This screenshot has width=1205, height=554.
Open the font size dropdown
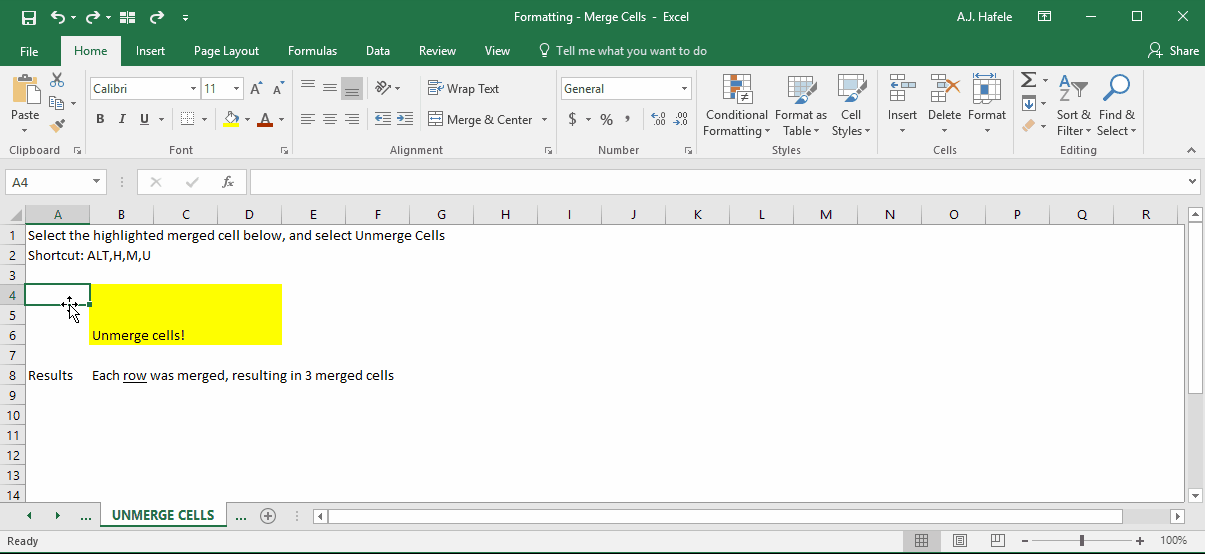point(236,89)
